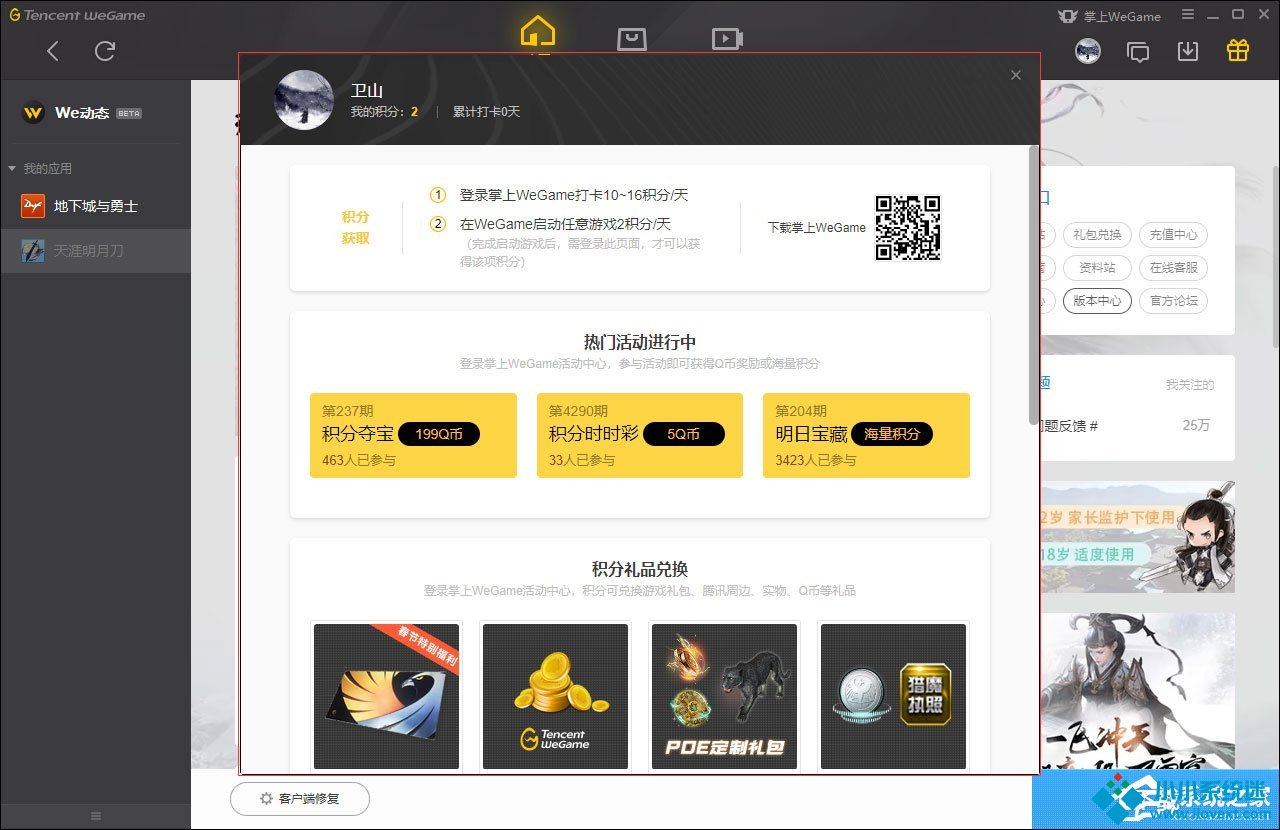The height and width of the screenshot is (830, 1280).
Task: Click the 在线客服 tag button
Action: [1173, 268]
